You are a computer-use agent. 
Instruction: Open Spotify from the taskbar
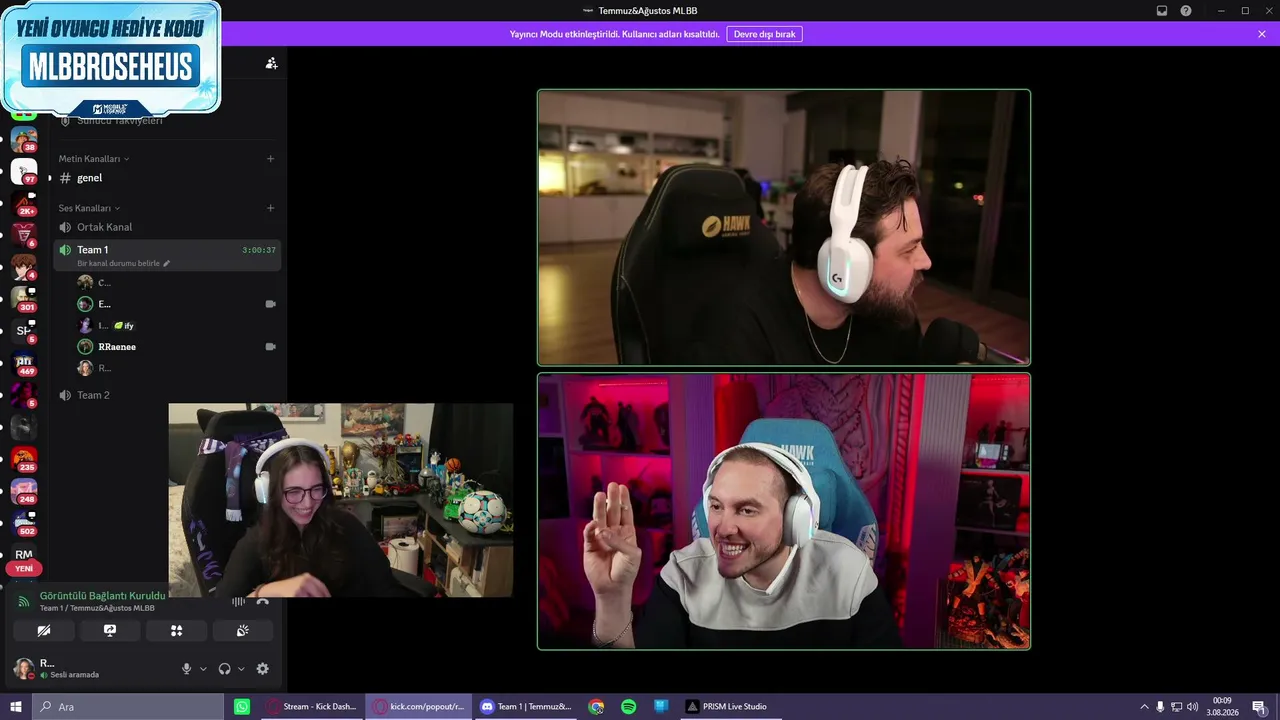click(628, 707)
